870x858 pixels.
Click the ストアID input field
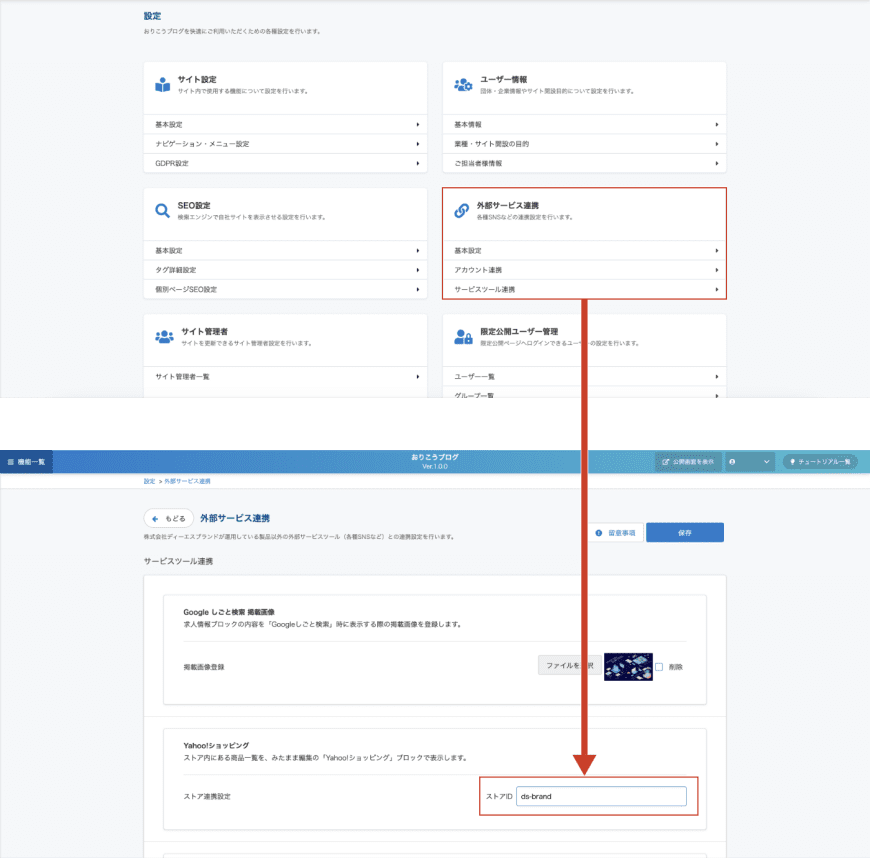(601, 796)
